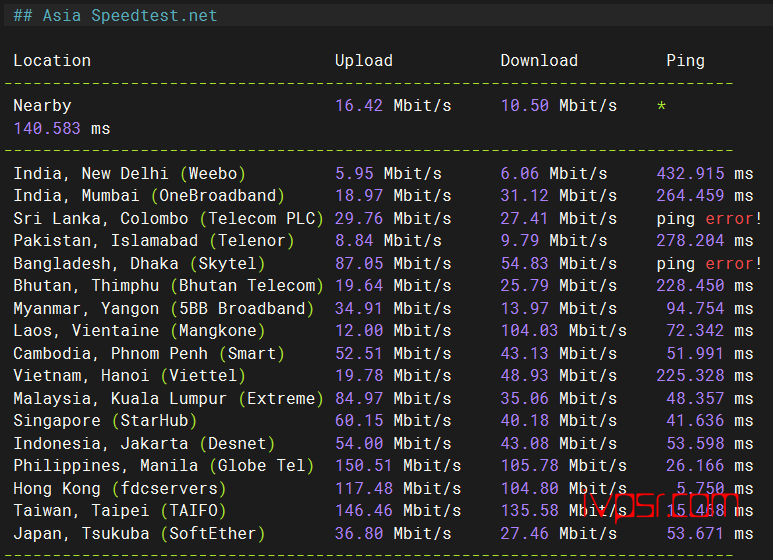Click 'Philippines, Manila (Globe Tel)' label
Screen dimensions: 773x560
(x=163, y=466)
